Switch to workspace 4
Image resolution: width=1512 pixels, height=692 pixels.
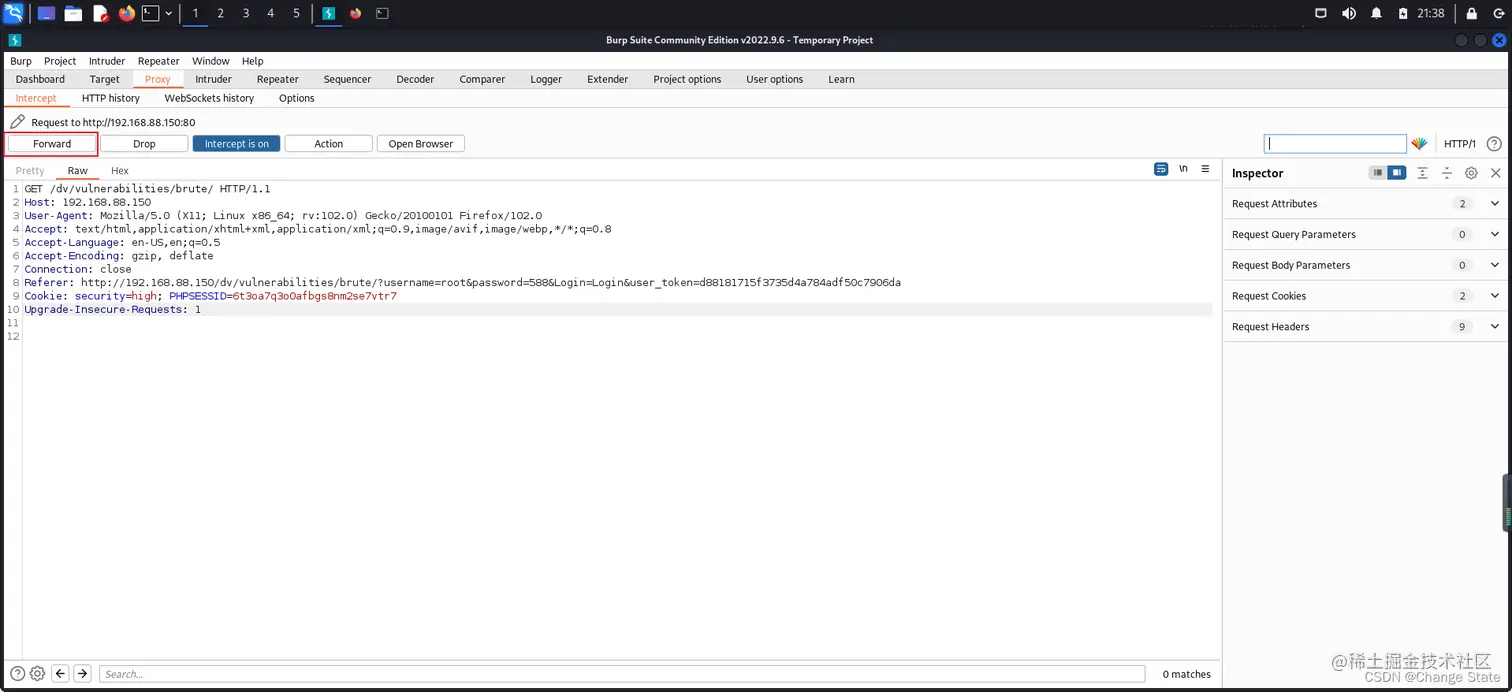tap(271, 14)
